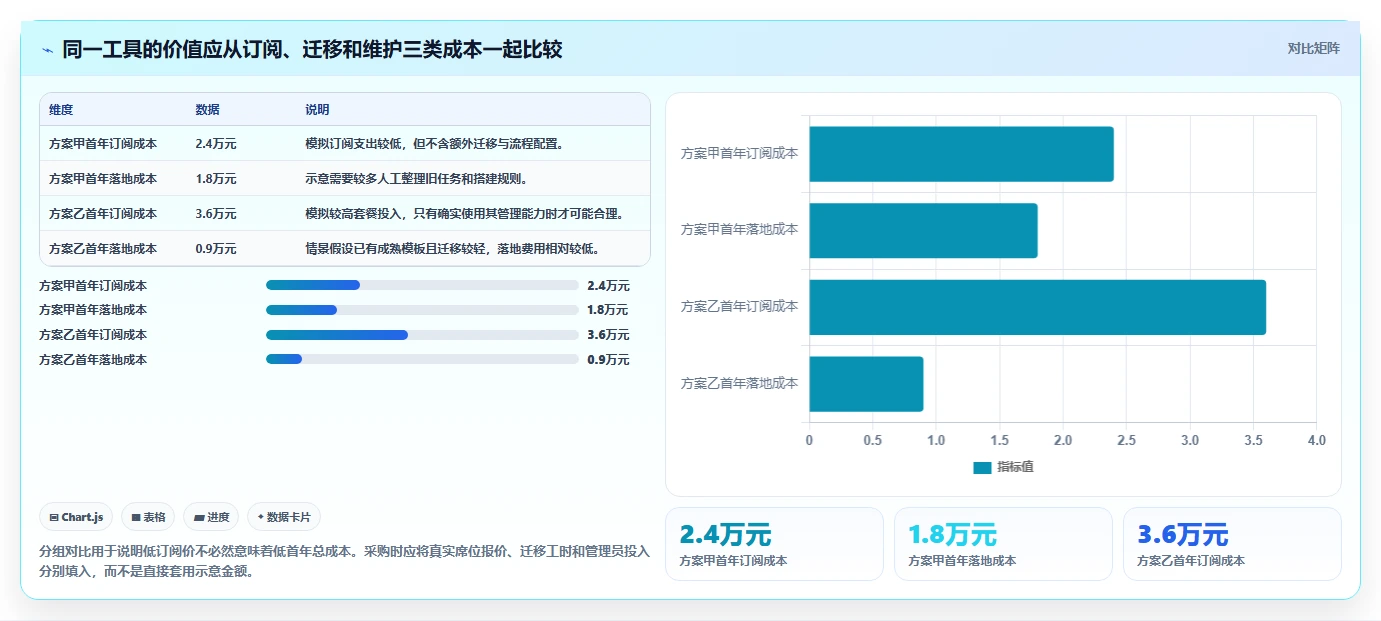1381x621 pixels.
Task: Click the chart bar for 方案甲首年订阅成本
Action: [x=961, y=154]
